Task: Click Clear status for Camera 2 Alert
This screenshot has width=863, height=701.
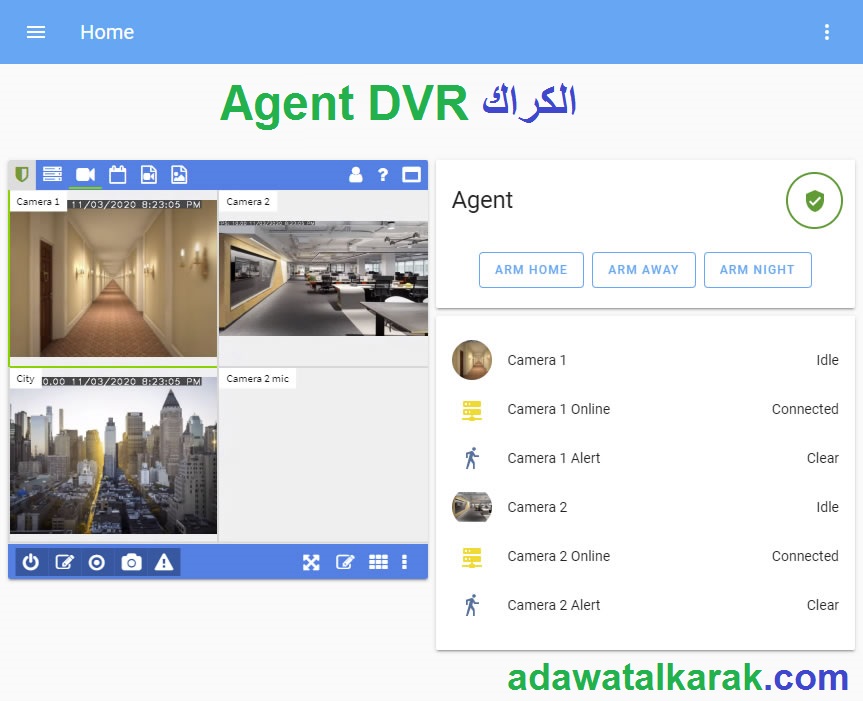Action: pos(823,605)
